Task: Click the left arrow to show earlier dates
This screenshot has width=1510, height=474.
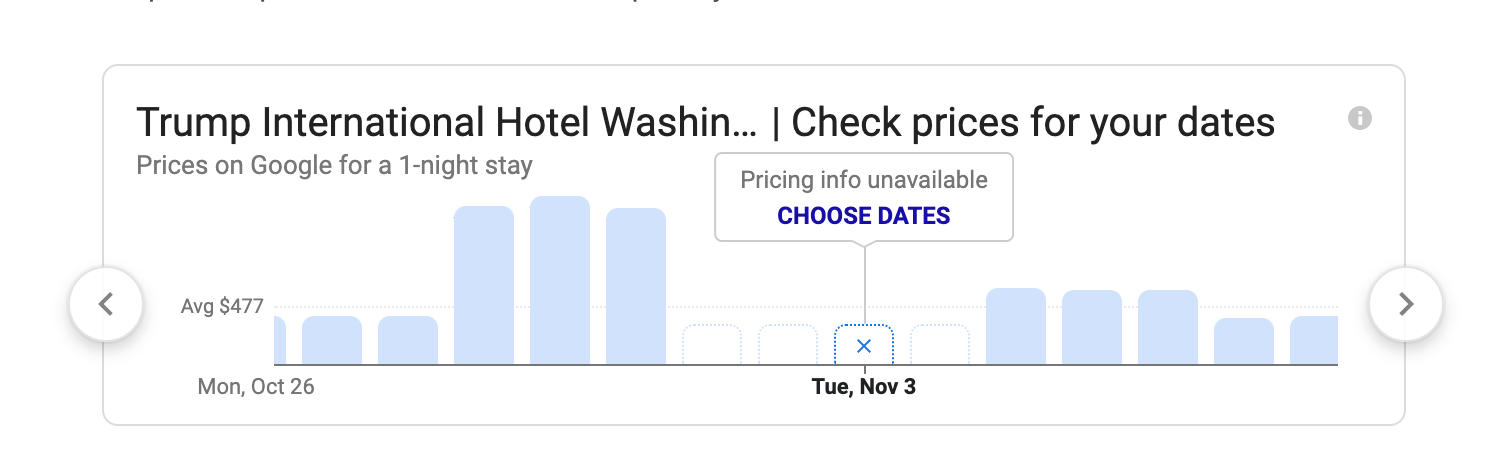Action: click(106, 304)
